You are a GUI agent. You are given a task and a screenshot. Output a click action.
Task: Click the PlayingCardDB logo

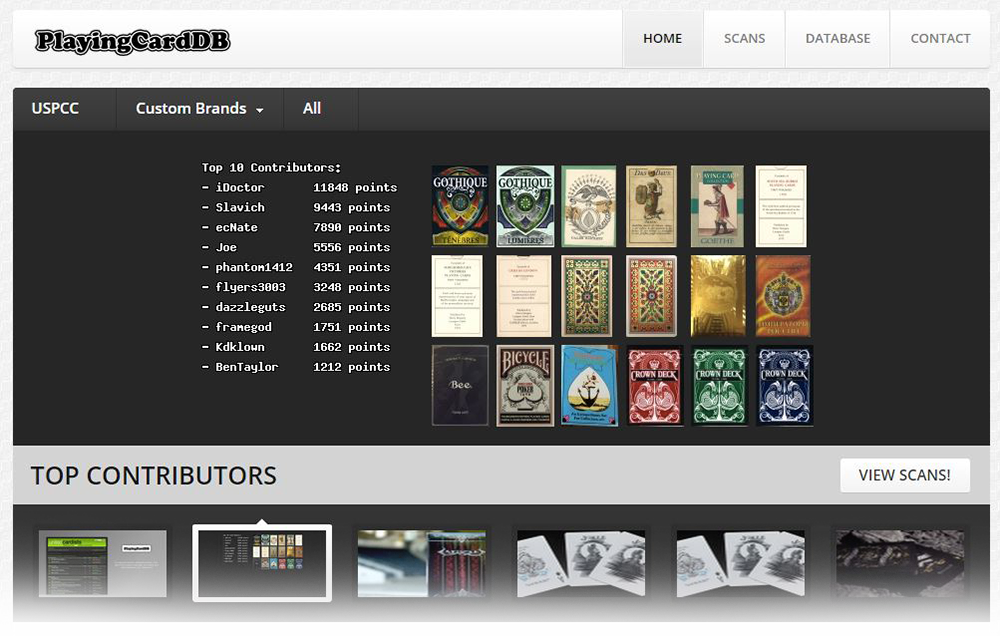point(132,41)
